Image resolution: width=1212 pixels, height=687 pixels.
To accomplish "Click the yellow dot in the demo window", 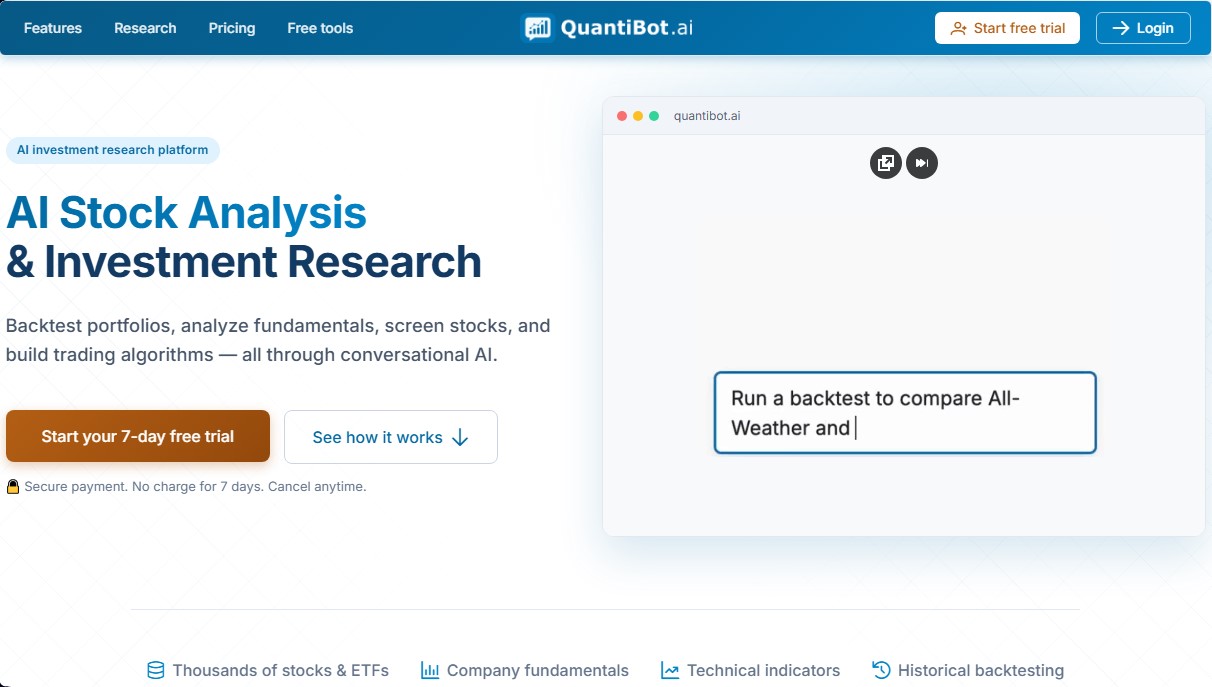I will point(638,116).
